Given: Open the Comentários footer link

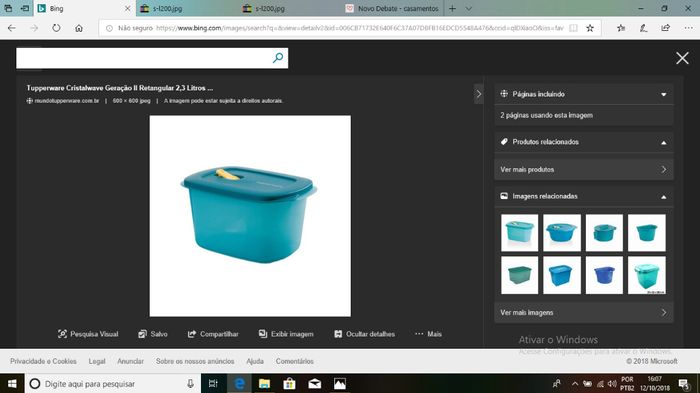Looking at the screenshot, I should click(x=295, y=361).
